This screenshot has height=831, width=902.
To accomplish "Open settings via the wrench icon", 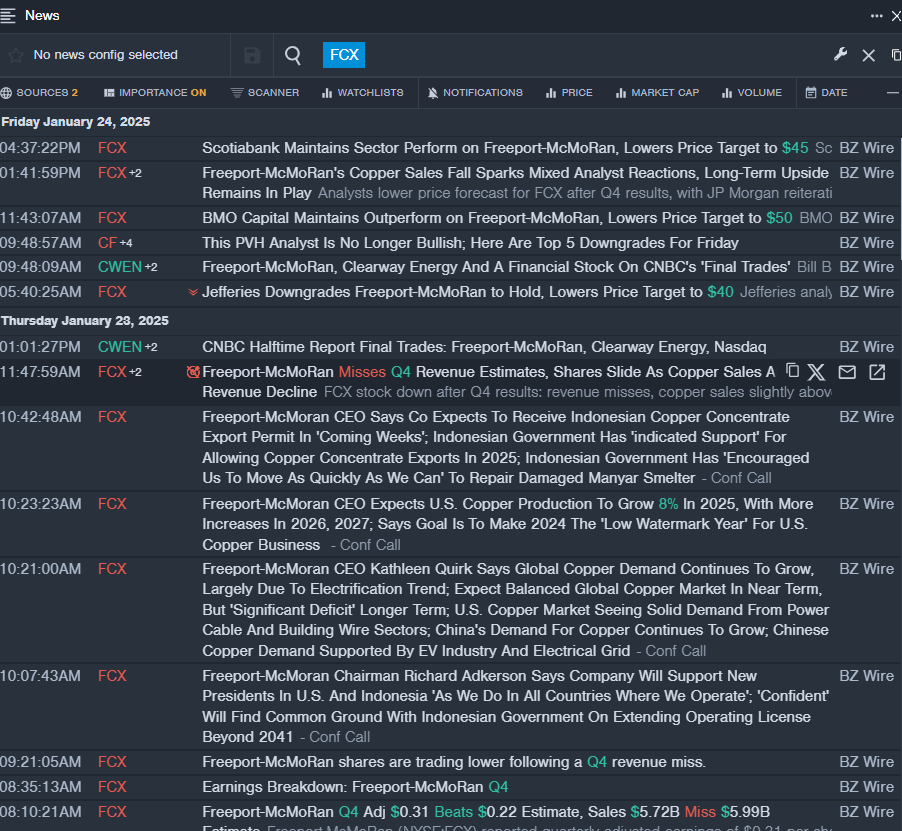I will click(840, 54).
